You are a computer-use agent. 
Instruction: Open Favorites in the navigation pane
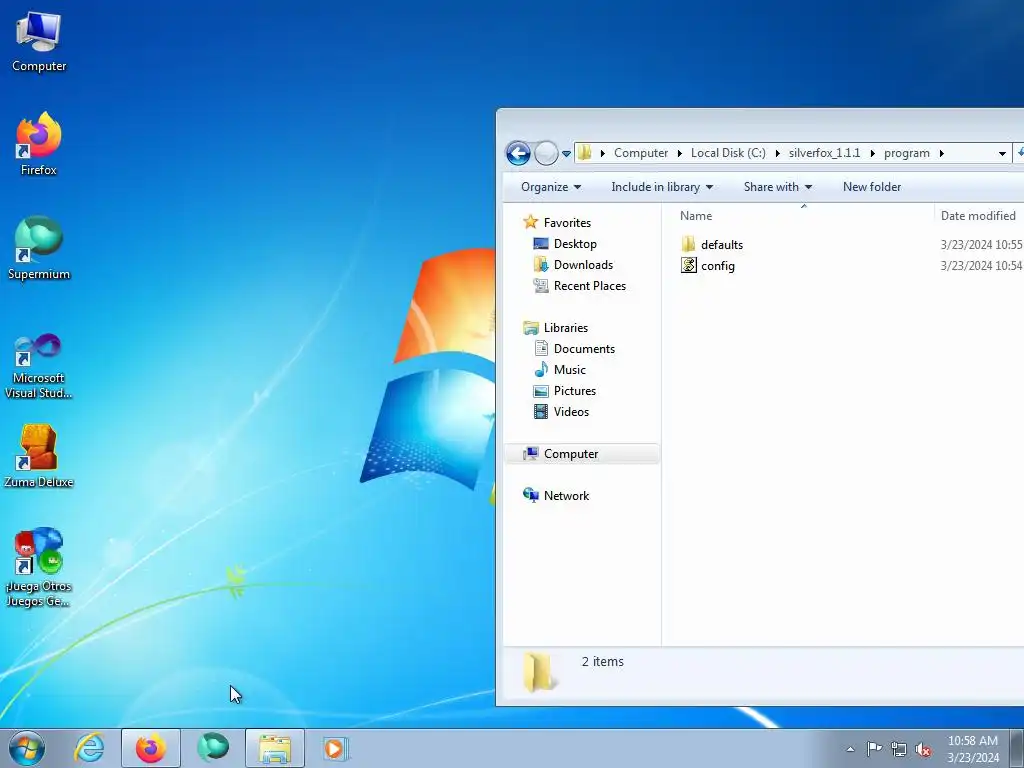pyautogui.click(x=567, y=223)
